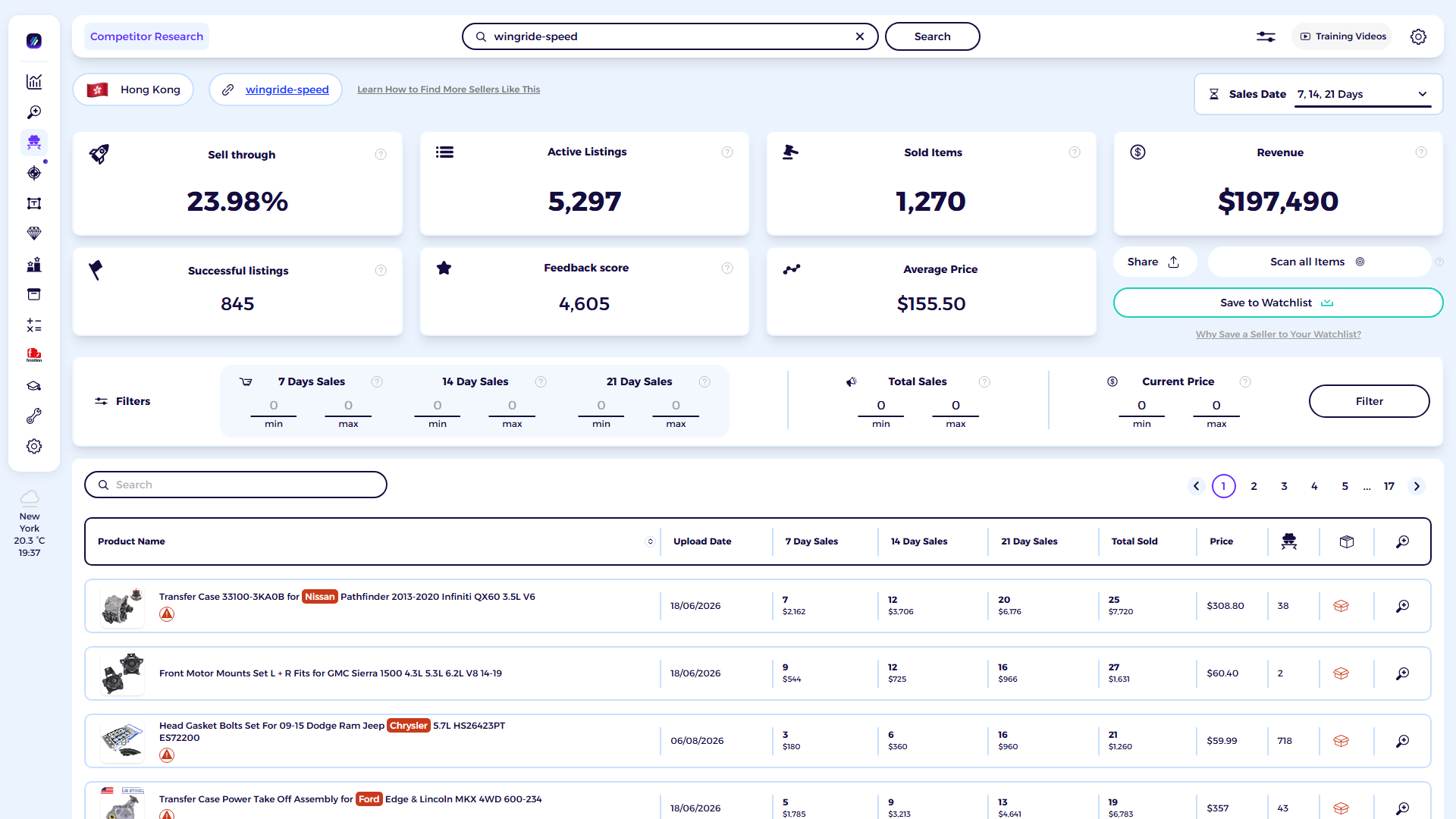Viewport: 1456px width, 819px height.
Task: Open product research for the Transfer Case 33100-3KA0B row
Action: [x=1403, y=606]
